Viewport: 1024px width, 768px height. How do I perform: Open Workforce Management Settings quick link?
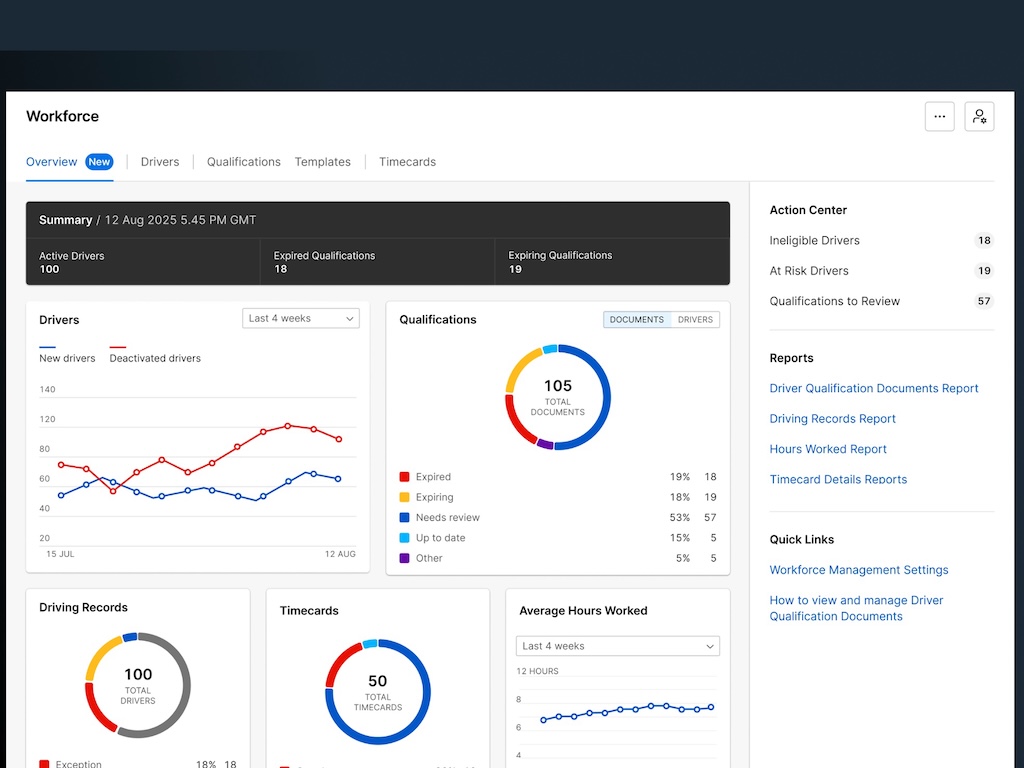click(x=859, y=570)
